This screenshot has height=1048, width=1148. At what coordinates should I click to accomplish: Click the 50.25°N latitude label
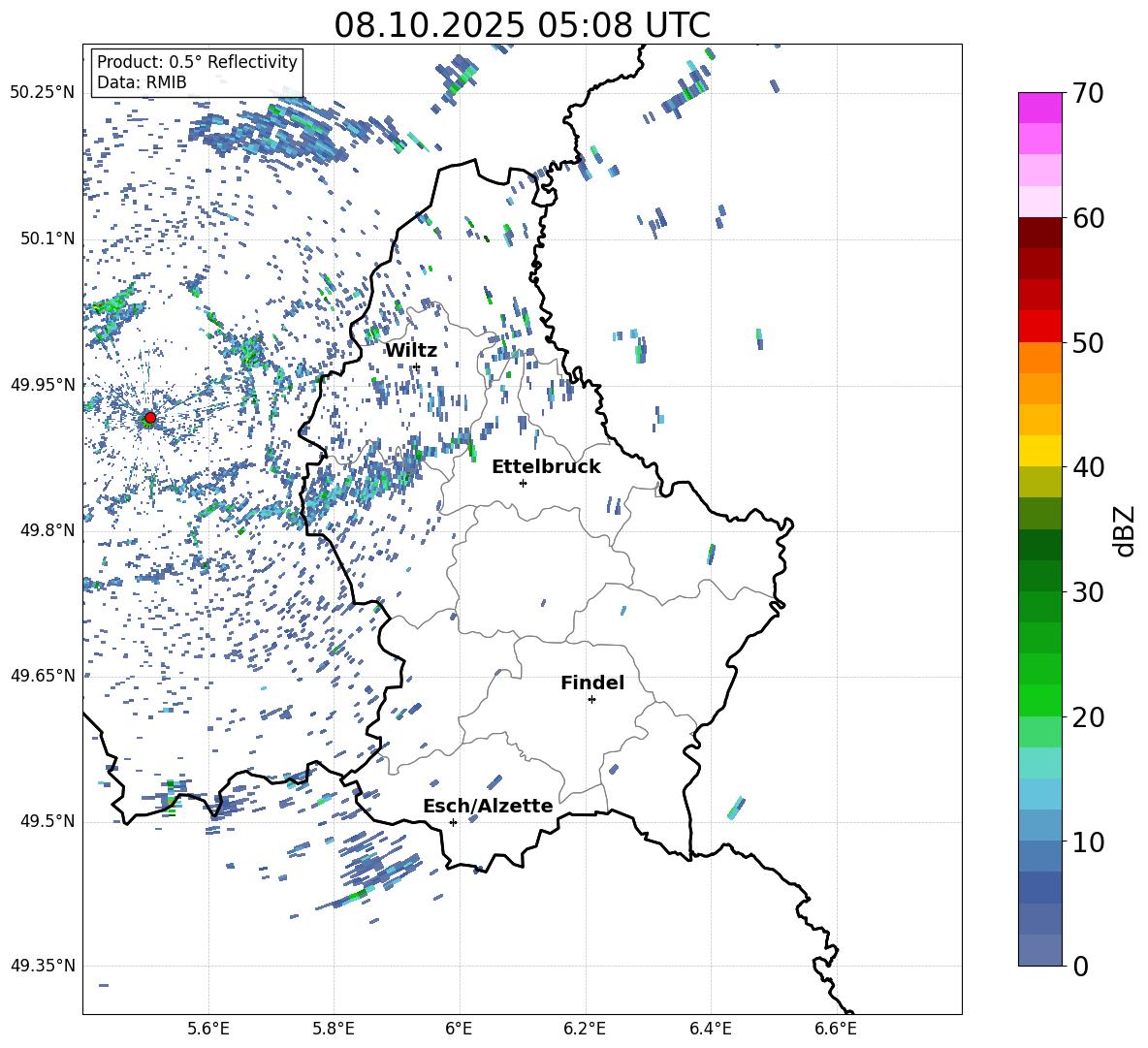pyautogui.click(x=43, y=93)
